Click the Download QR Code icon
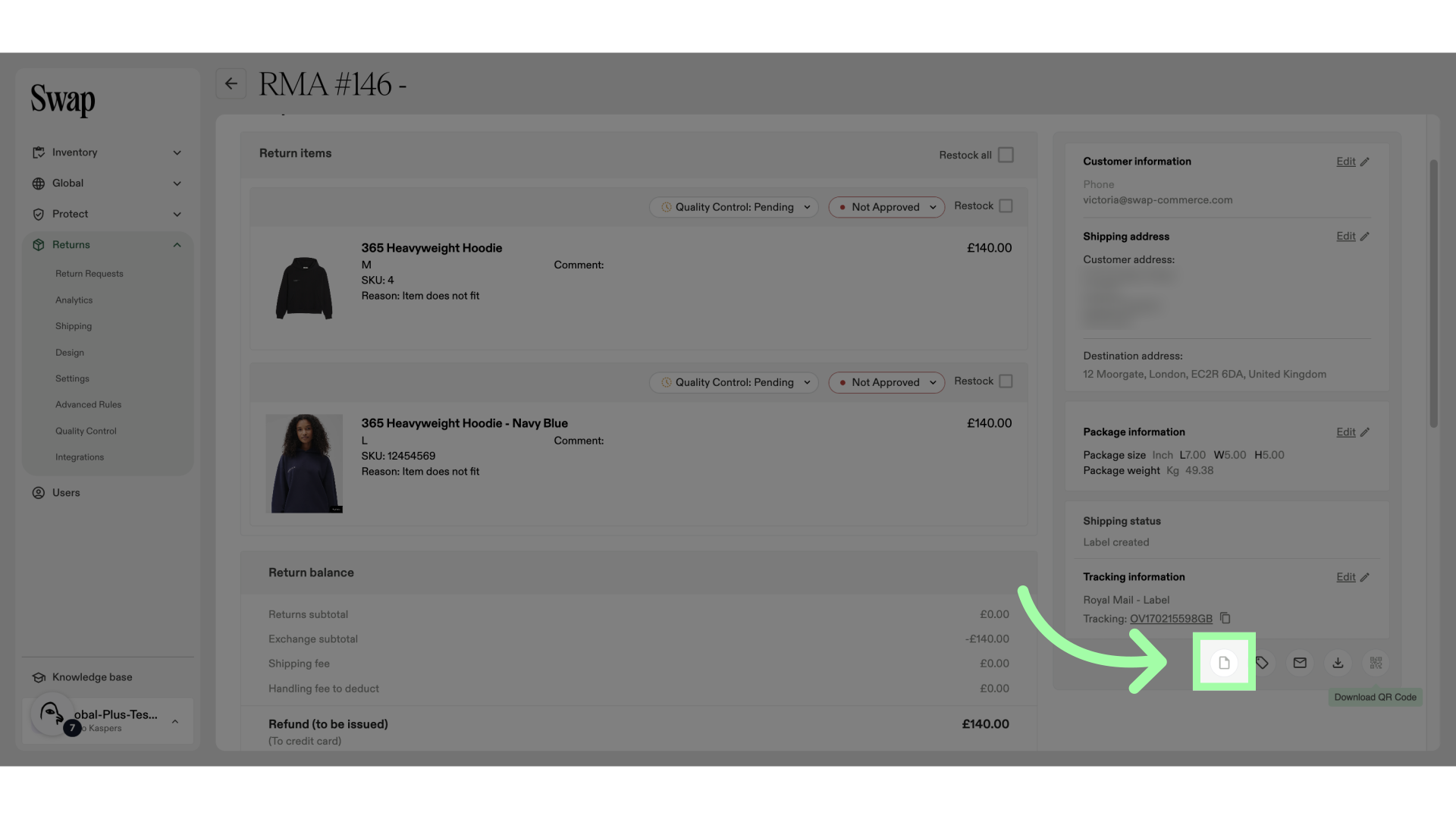Screen dimensions: 1456x819 [1376, 663]
